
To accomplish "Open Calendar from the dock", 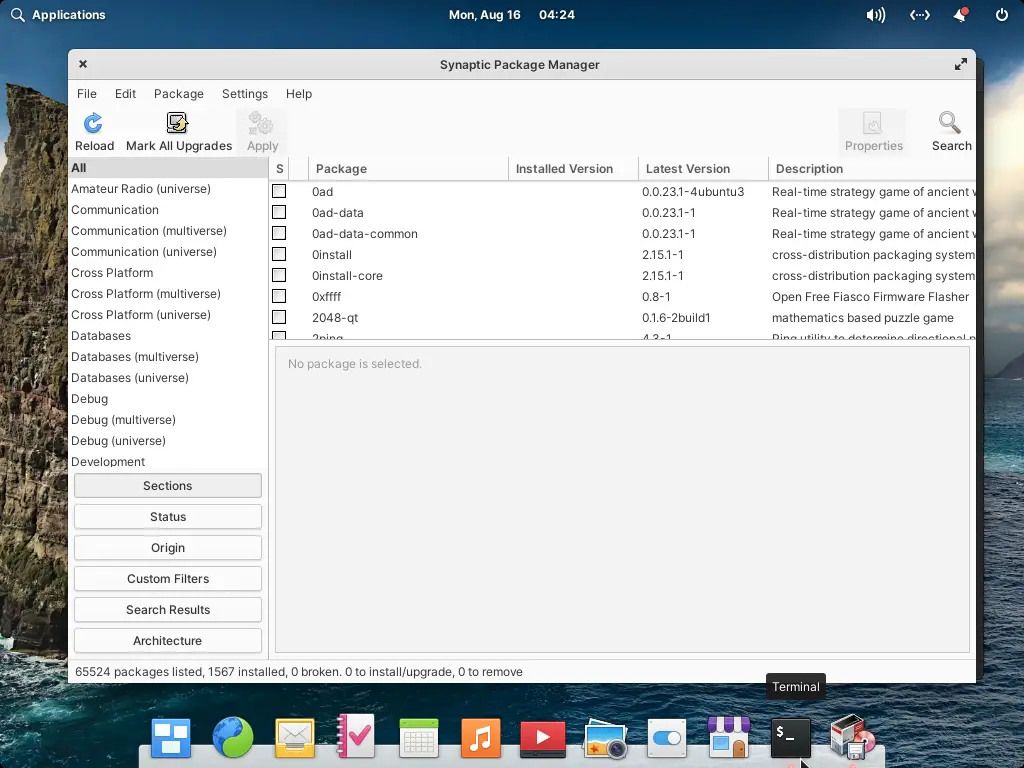I will click(419, 738).
